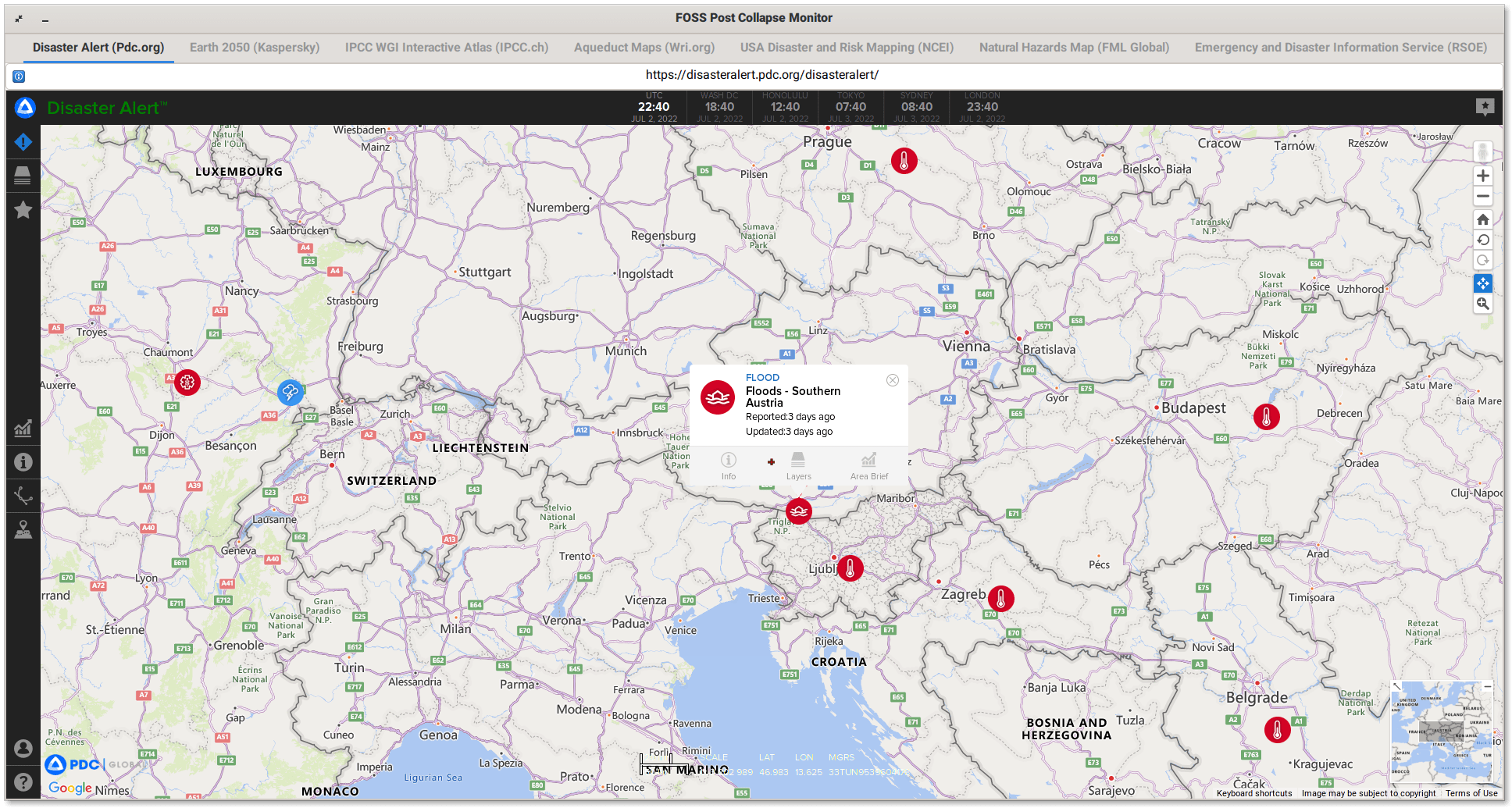Image resolution: width=1512 pixels, height=808 pixels.
Task: Open Area Brief in the flood popup
Action: [x=869, y=466]
